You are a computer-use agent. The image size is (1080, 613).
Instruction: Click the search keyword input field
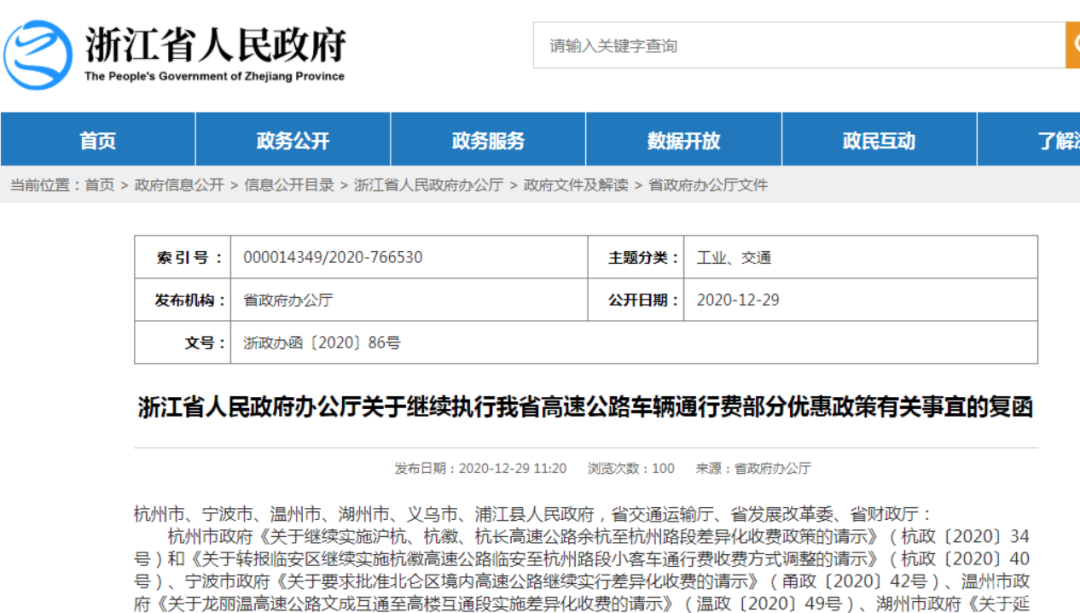coord(800,44)
